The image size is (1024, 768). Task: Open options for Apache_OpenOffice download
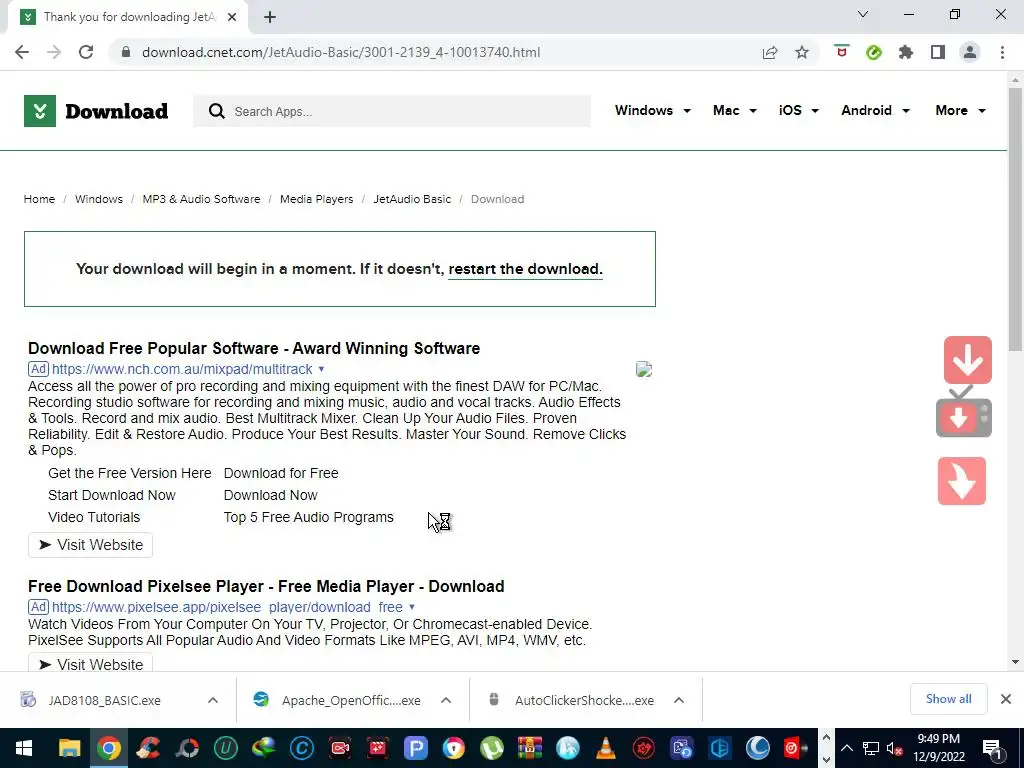[x=446, y=700]
